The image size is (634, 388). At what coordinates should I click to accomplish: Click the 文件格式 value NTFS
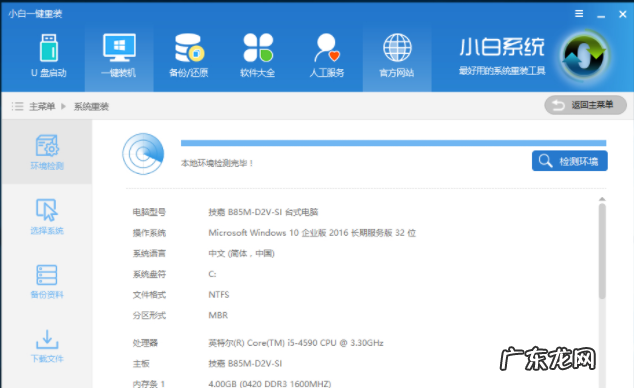coord(219,295)
